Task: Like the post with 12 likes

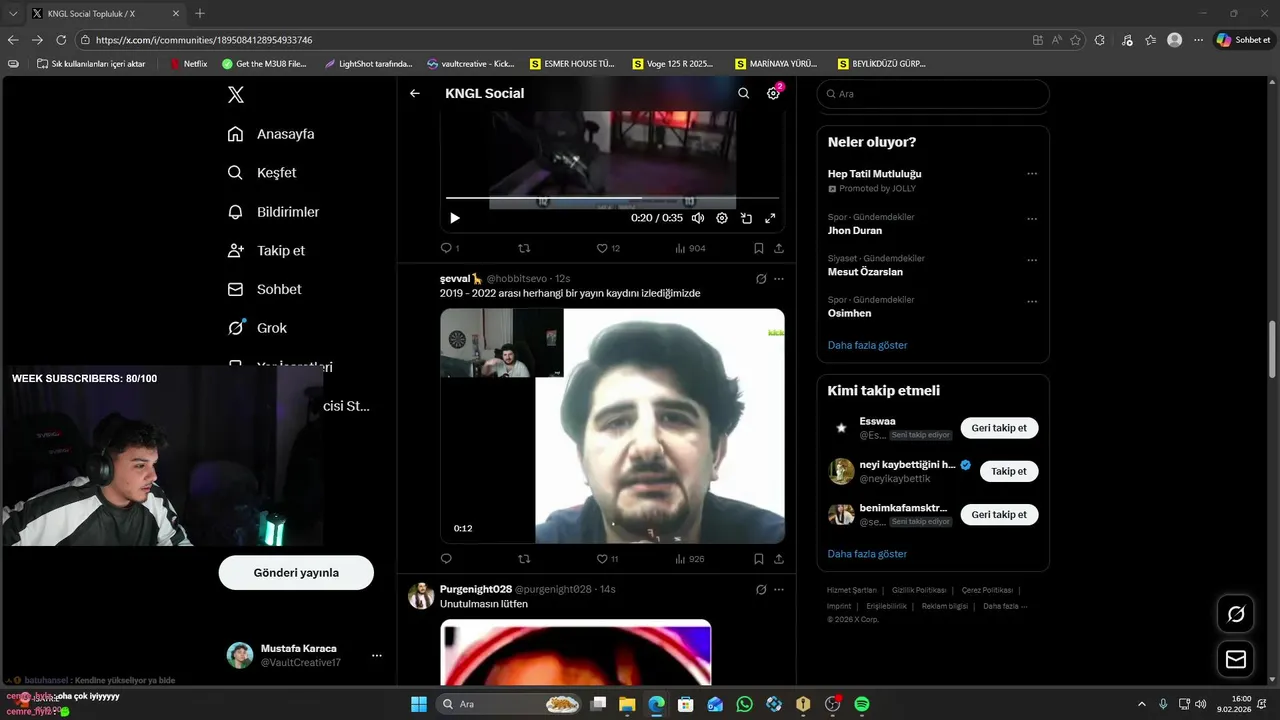Action: (x=608, y=248)
